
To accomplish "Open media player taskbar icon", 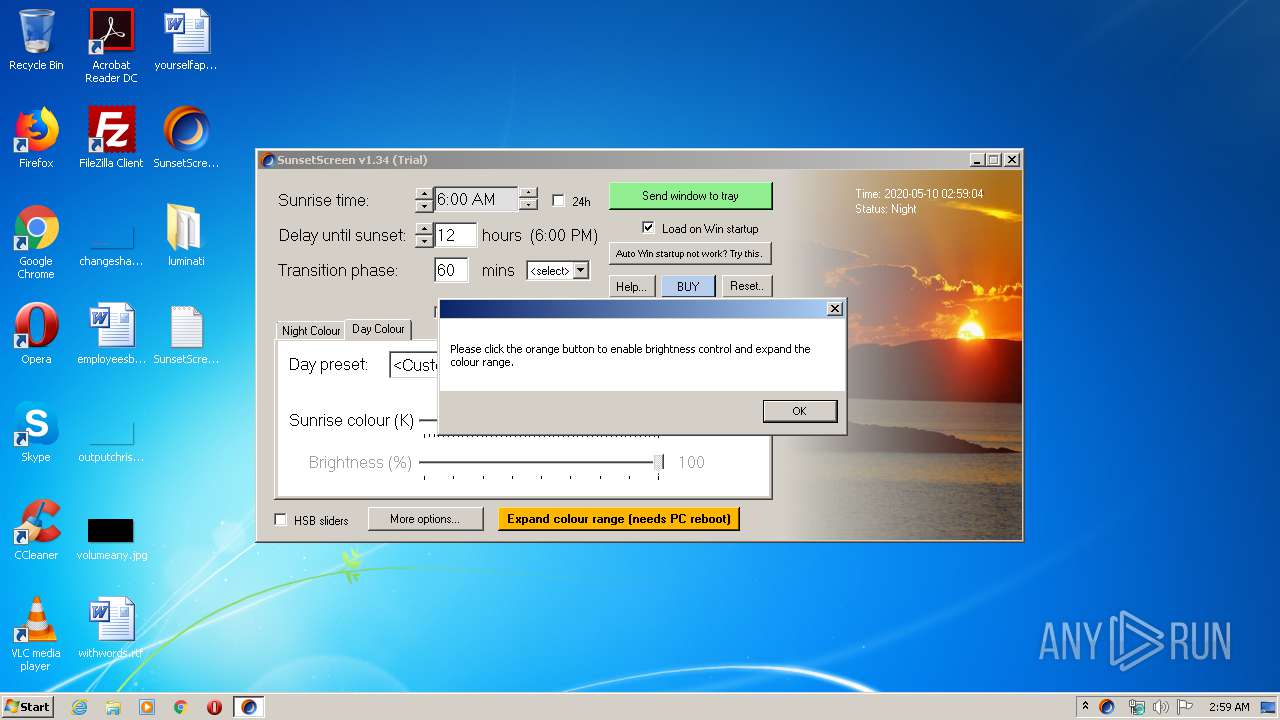I will [x=147, y=707].
